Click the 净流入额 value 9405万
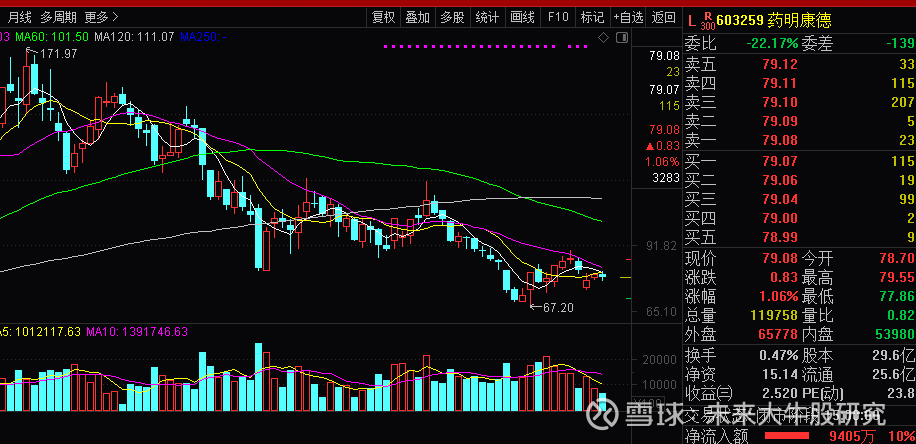The width and height of the screenshot is (916, 444). tap(852, 435)
